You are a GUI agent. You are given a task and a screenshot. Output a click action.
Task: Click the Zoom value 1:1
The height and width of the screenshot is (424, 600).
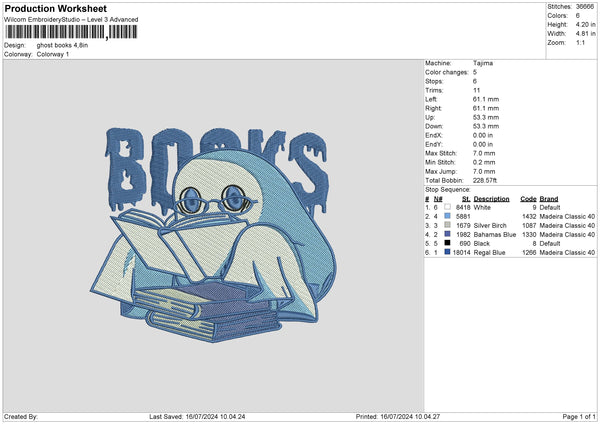(580, 42)
